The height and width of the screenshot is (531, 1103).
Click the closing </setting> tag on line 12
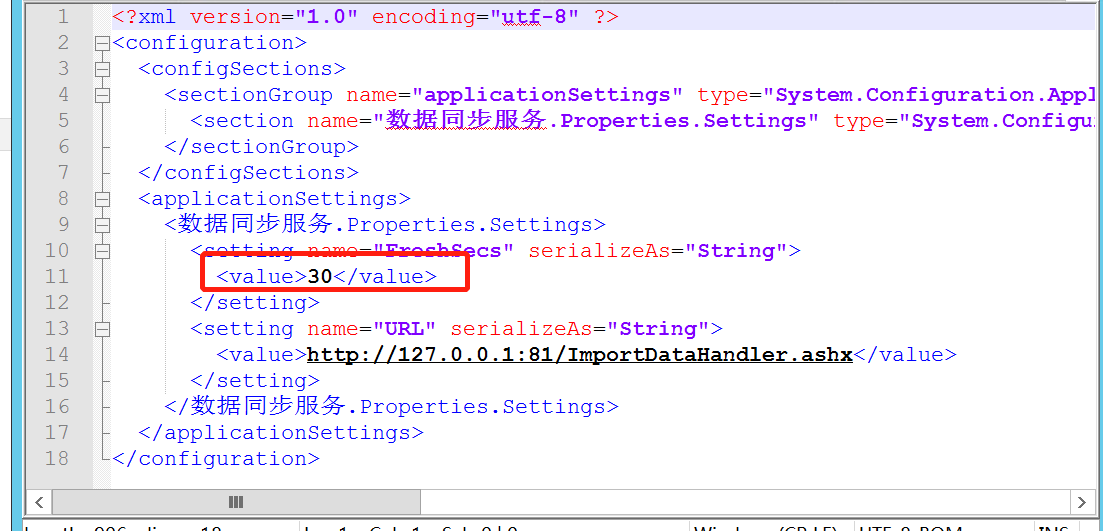pos(255,303)
